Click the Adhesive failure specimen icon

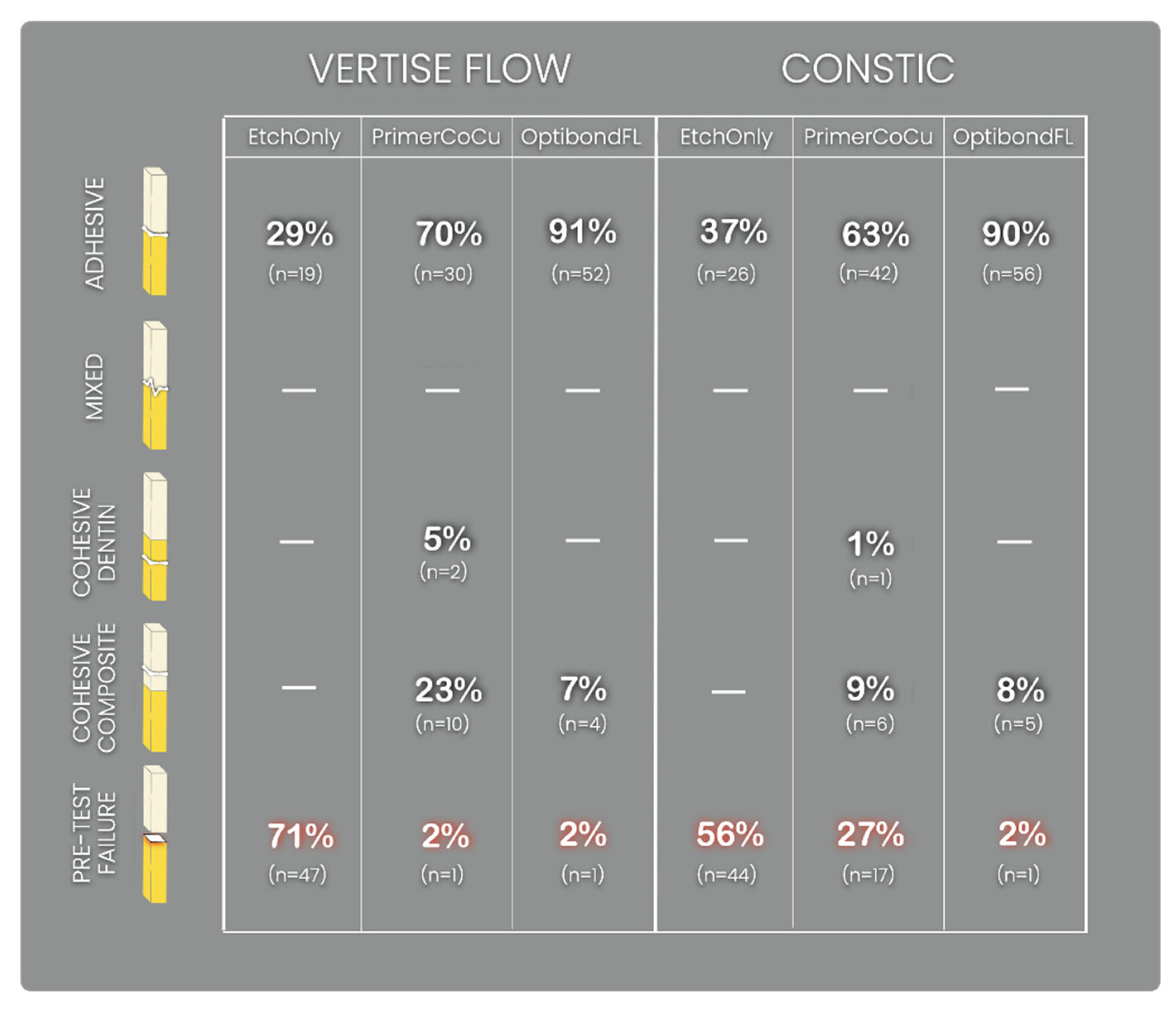click(x=155, y=231)
